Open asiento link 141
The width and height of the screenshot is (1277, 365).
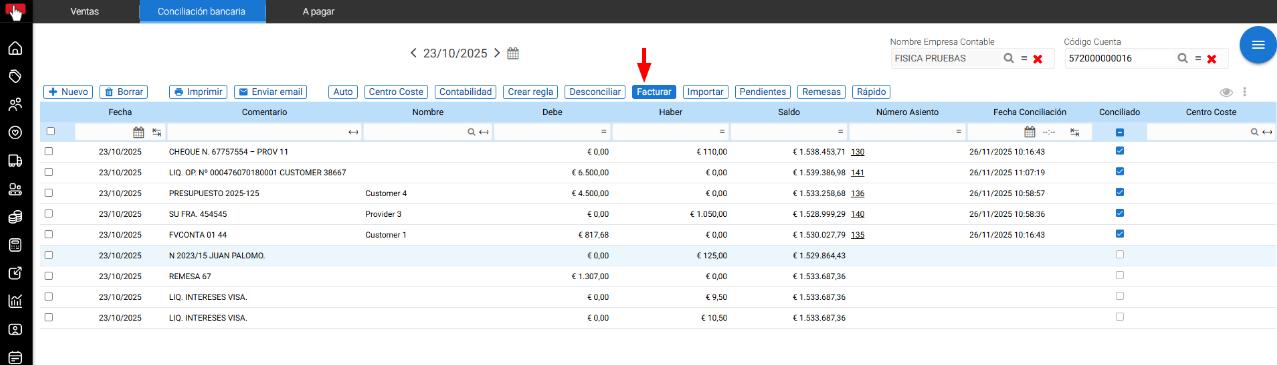pyautogui.click(x=857, y=172)
